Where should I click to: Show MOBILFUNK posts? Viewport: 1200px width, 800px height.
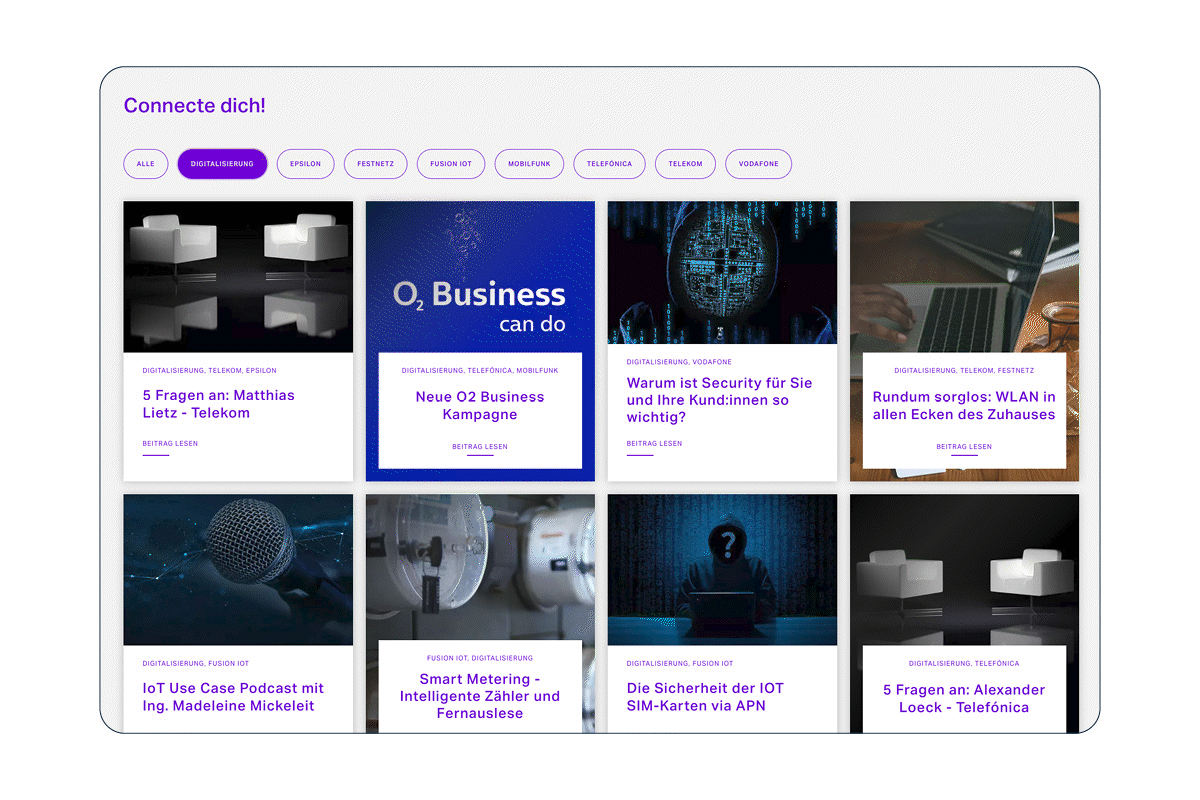tap(530, 164)
